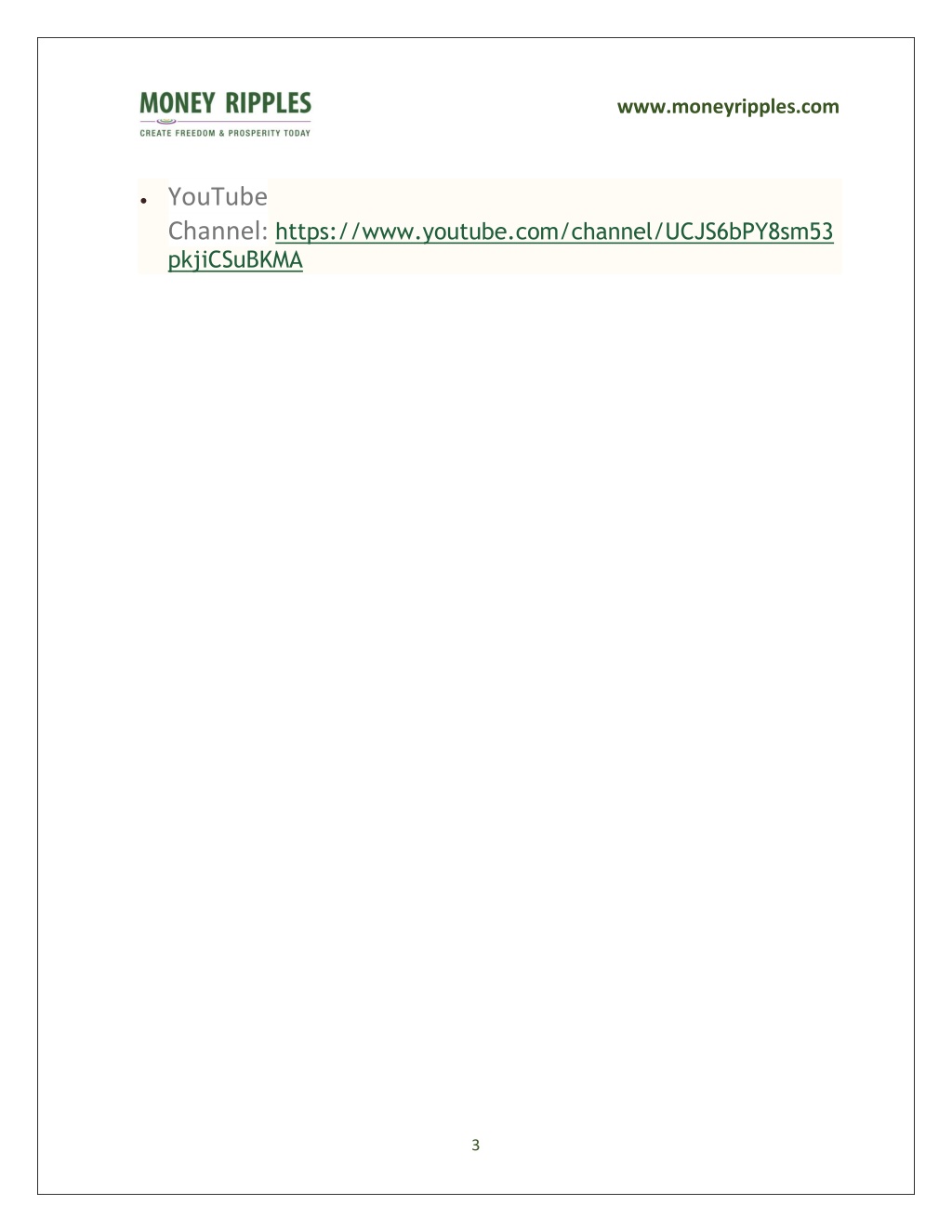Click the bullet point before YouTube
This screenshot has height=1232, width=952.
(x=144, y=200)
